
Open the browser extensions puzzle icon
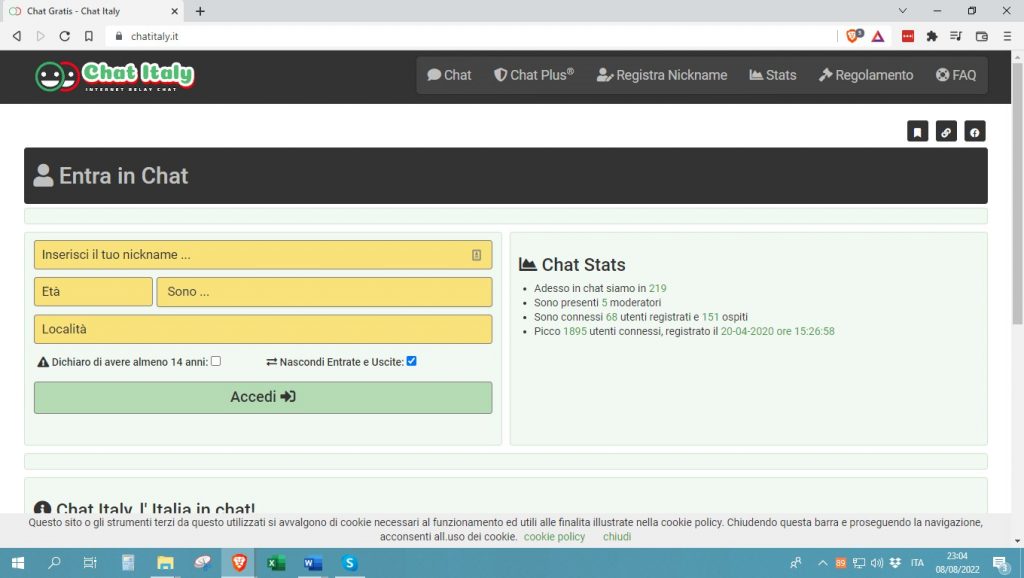pos(932,36)
